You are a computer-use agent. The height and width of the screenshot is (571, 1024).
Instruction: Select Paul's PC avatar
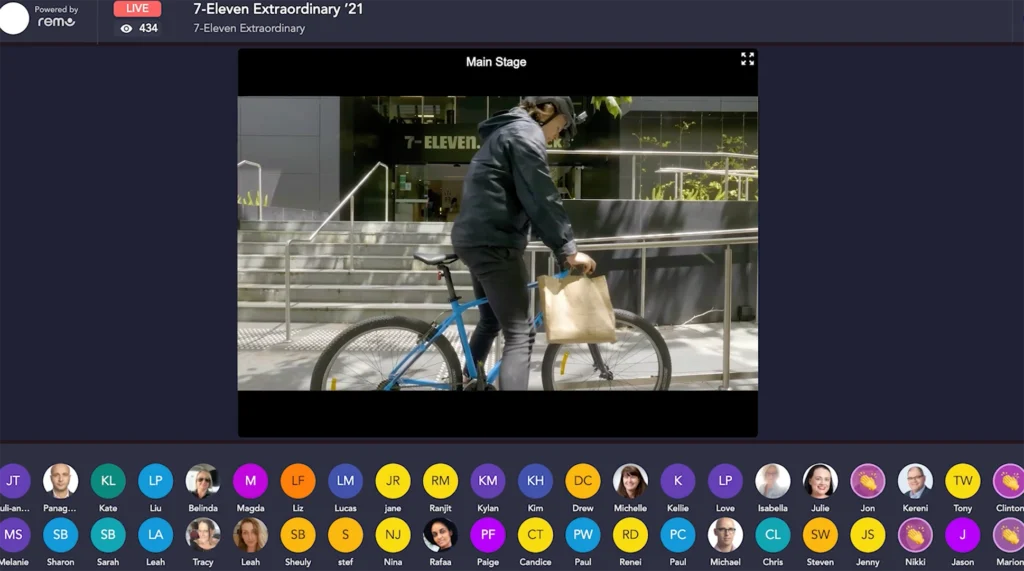pos(678,535)
